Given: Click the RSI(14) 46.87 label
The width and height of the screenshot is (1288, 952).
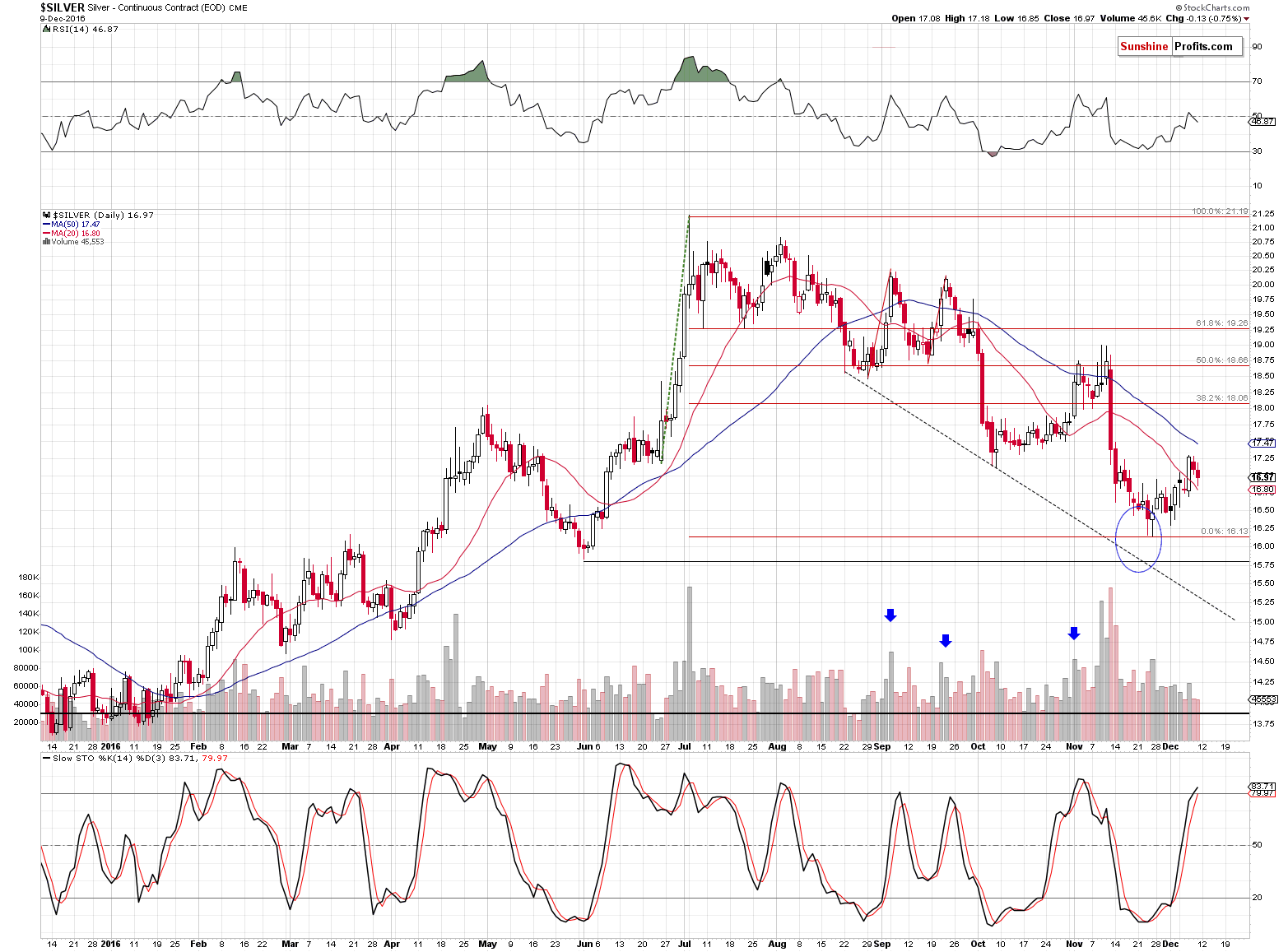Looking at the screenshot, I should [85, 29].
